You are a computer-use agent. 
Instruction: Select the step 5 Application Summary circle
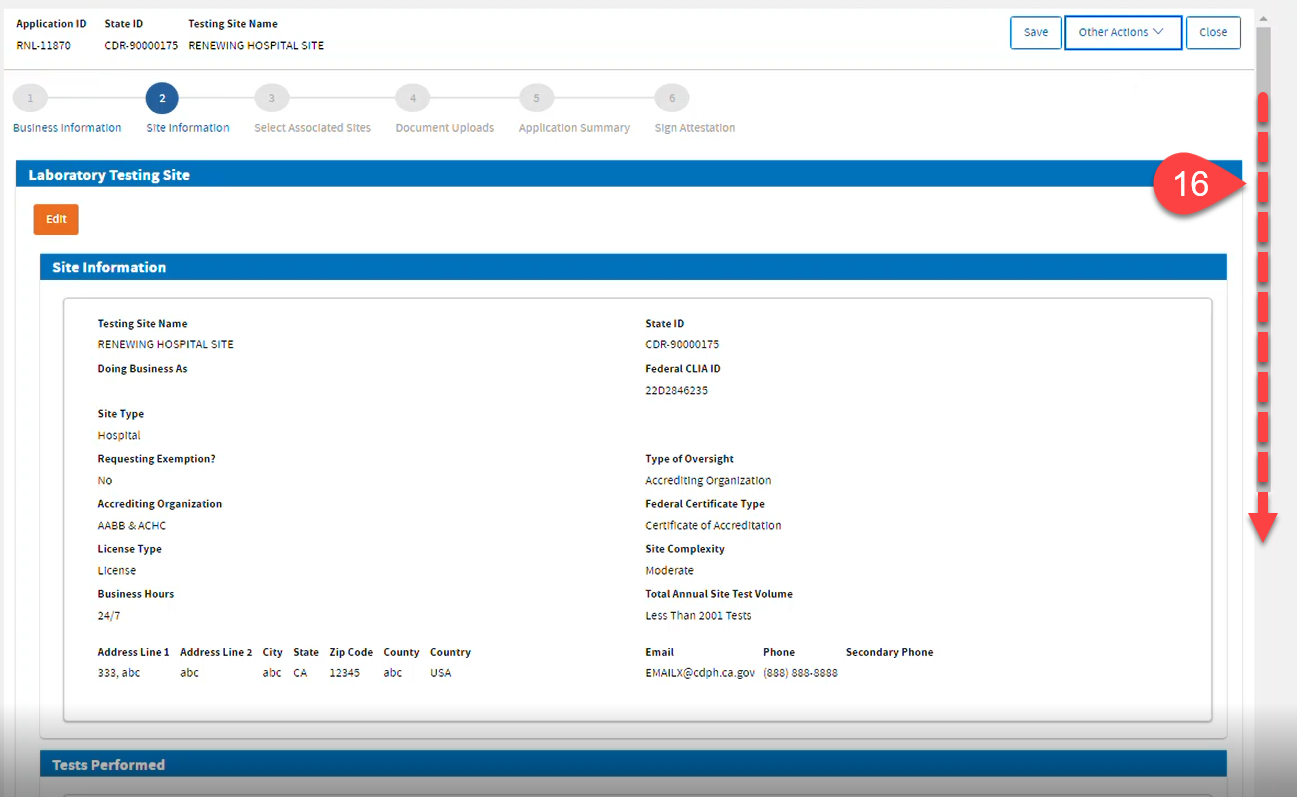pyautogui.click(x=536, y=98)
